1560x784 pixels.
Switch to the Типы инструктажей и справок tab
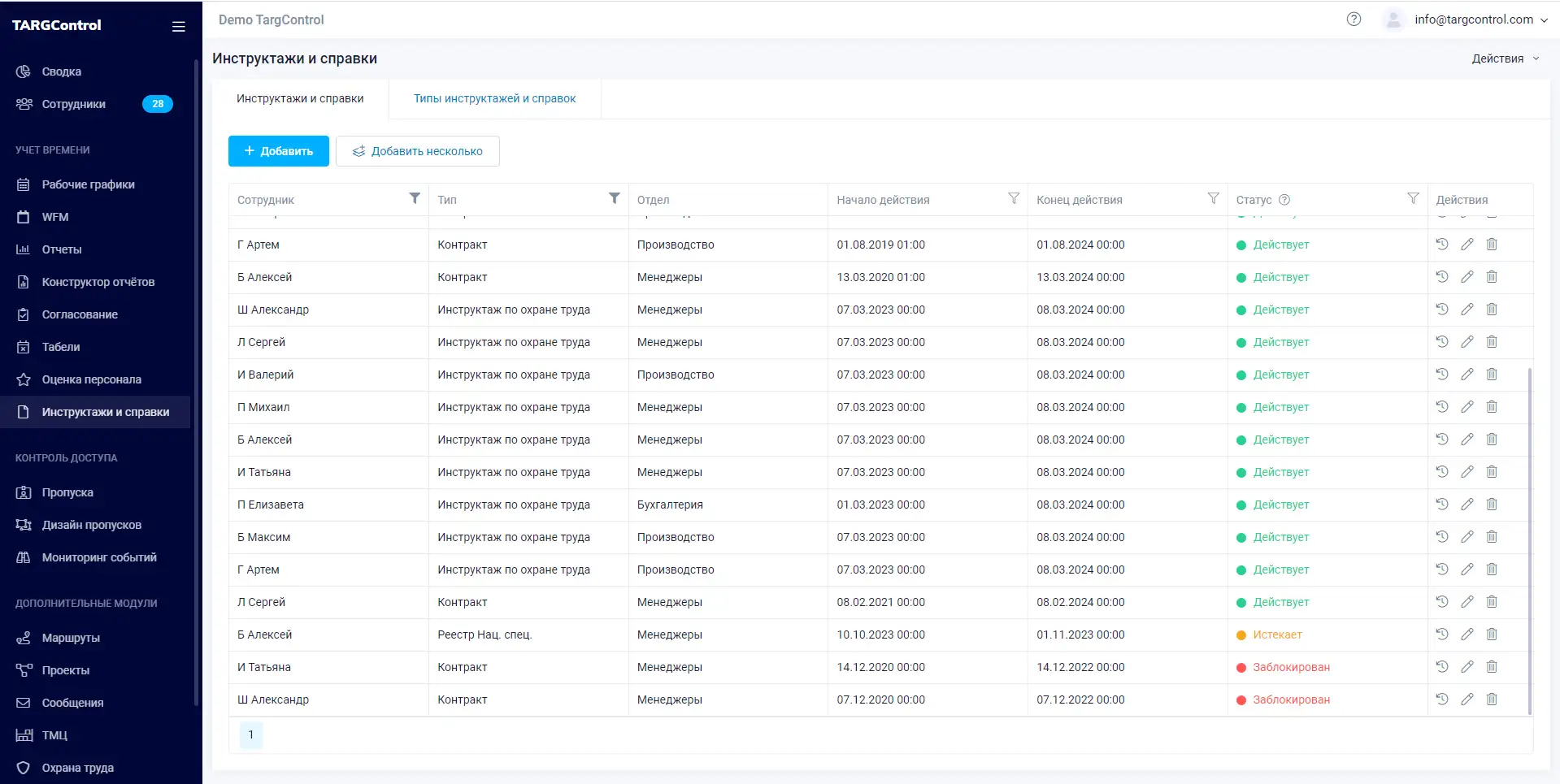tap(493, 98)
